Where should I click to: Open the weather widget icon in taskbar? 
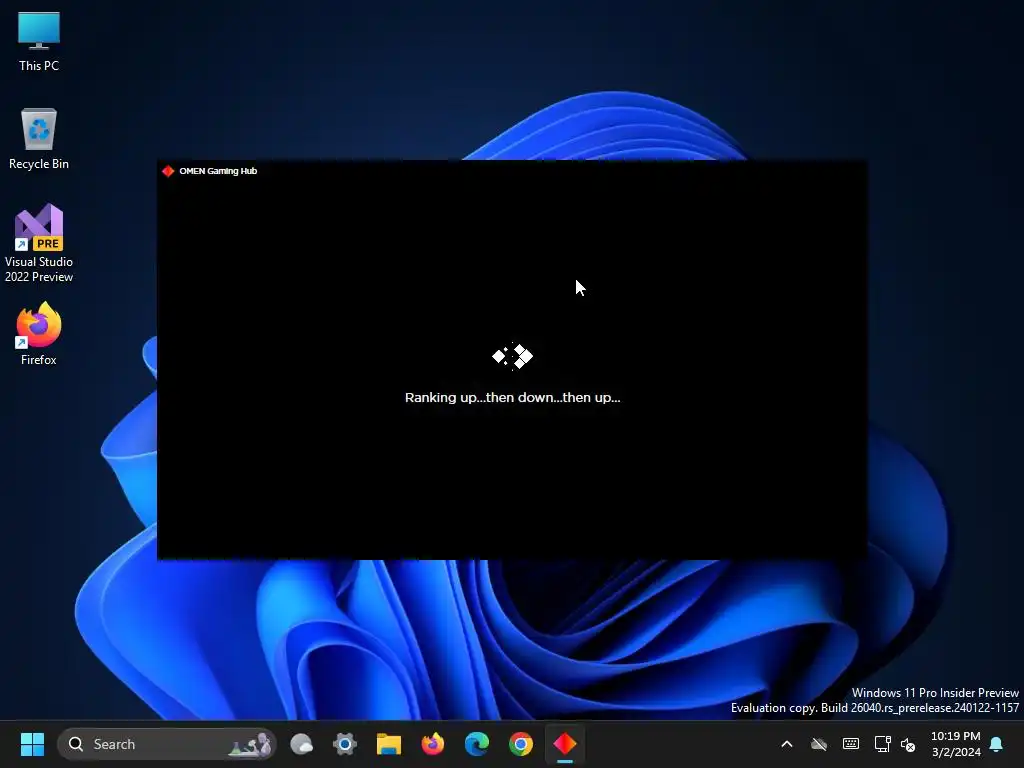[301, 744]
